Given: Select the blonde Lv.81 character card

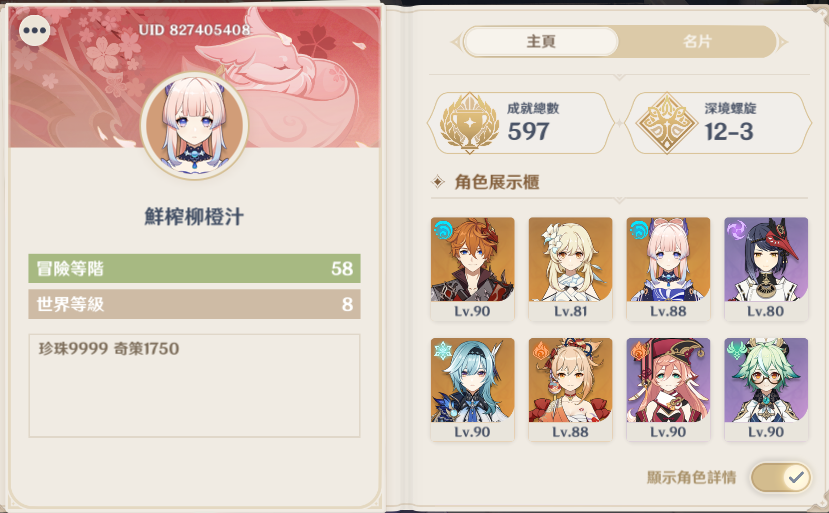Looking at the screenshot, I should (570, 269).
